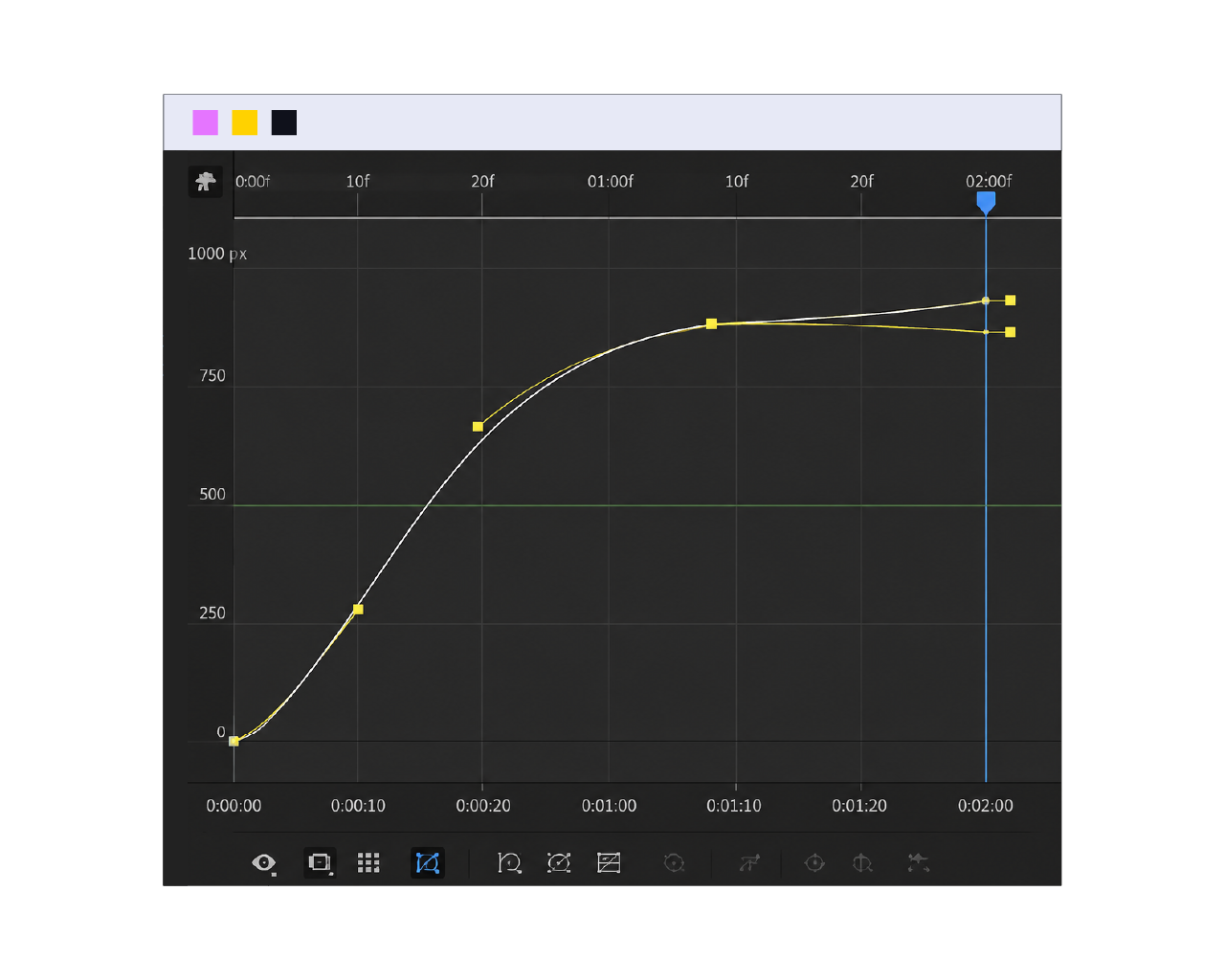This screenshot has height=980, width=1225.
Task: Click the blue playhead marker at 02:00f
Action: 986,202
